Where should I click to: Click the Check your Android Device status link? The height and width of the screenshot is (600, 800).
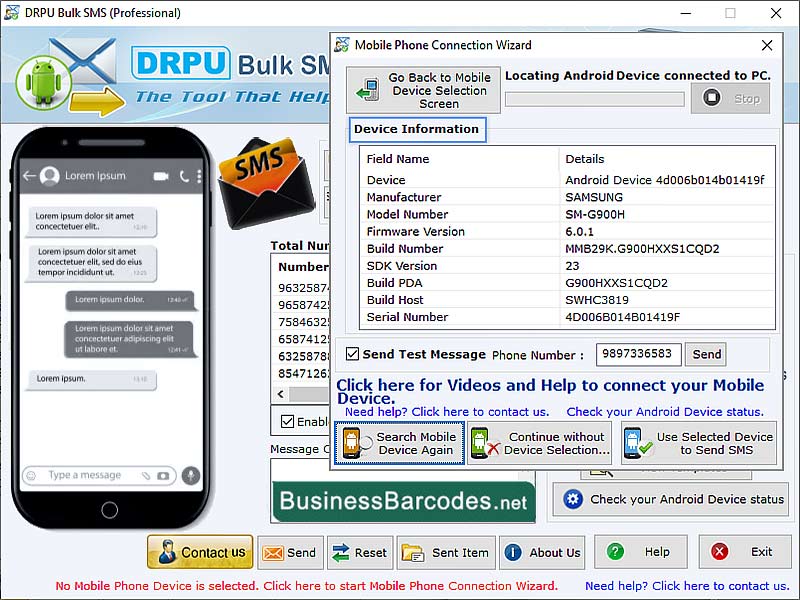click(665, 411)
